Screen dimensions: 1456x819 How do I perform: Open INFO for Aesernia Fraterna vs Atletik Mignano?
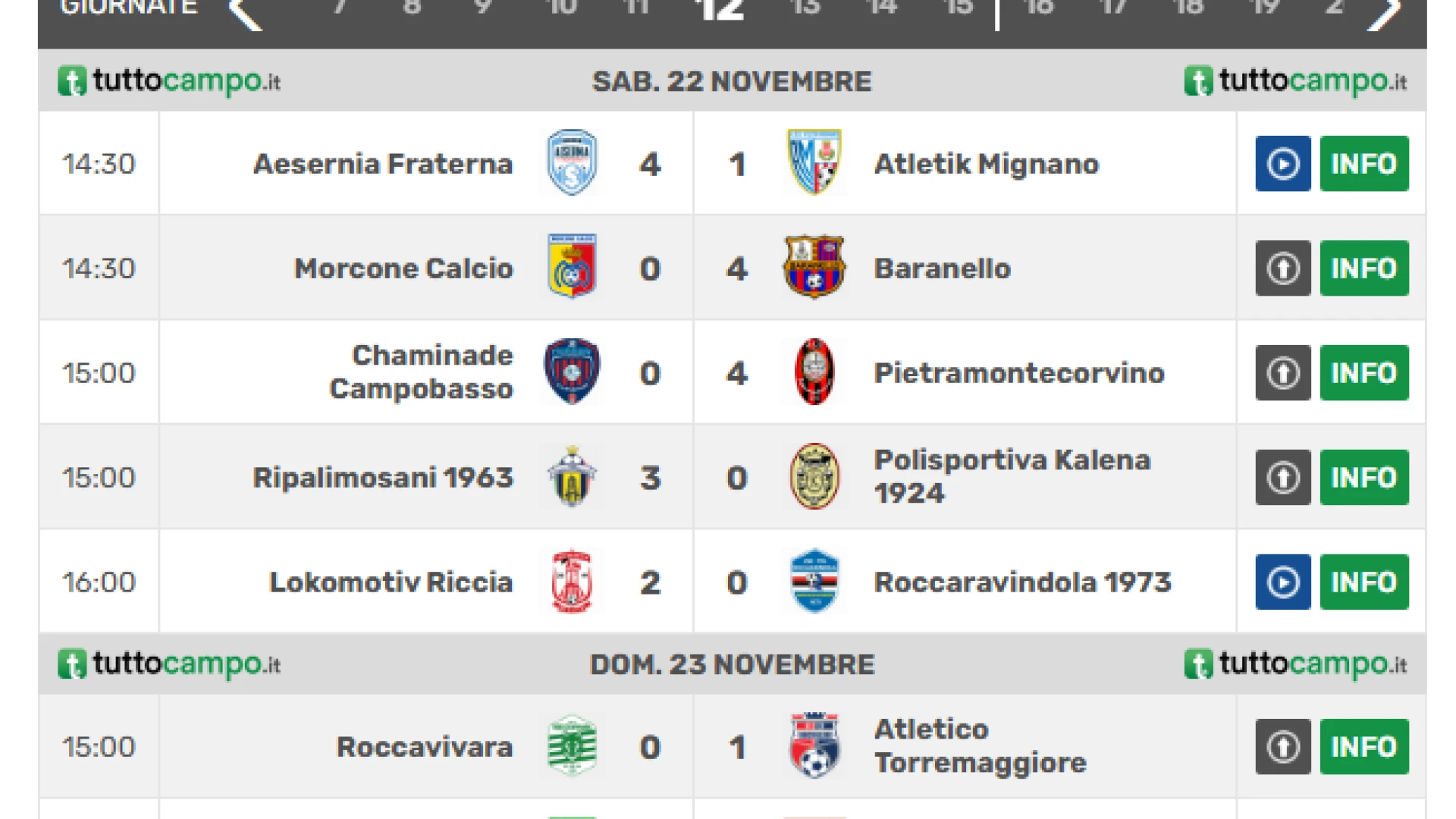click(1363, 164)
